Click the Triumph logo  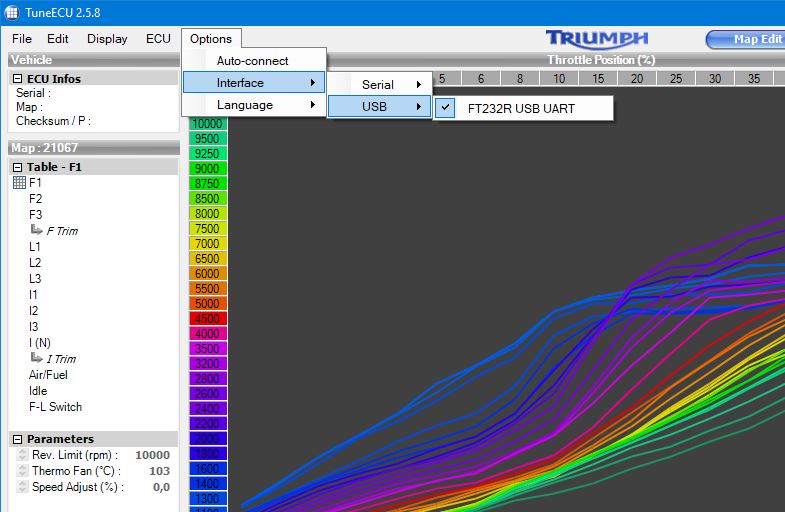click(596, 38)
